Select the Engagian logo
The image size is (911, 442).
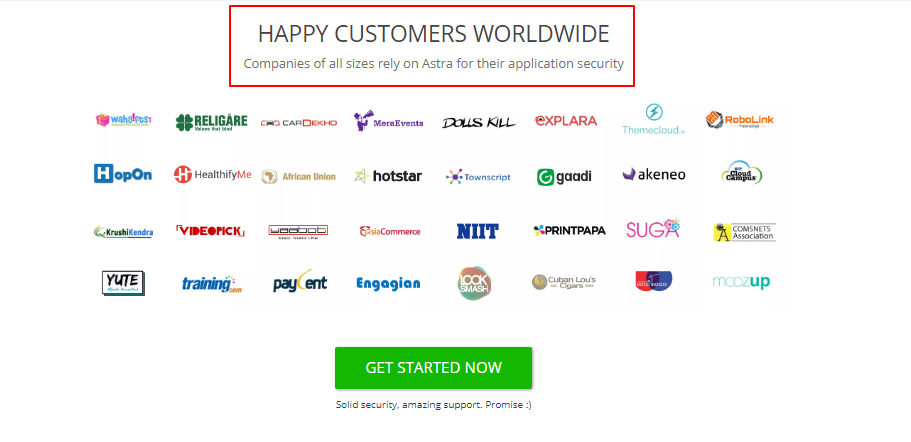(388, 283)
